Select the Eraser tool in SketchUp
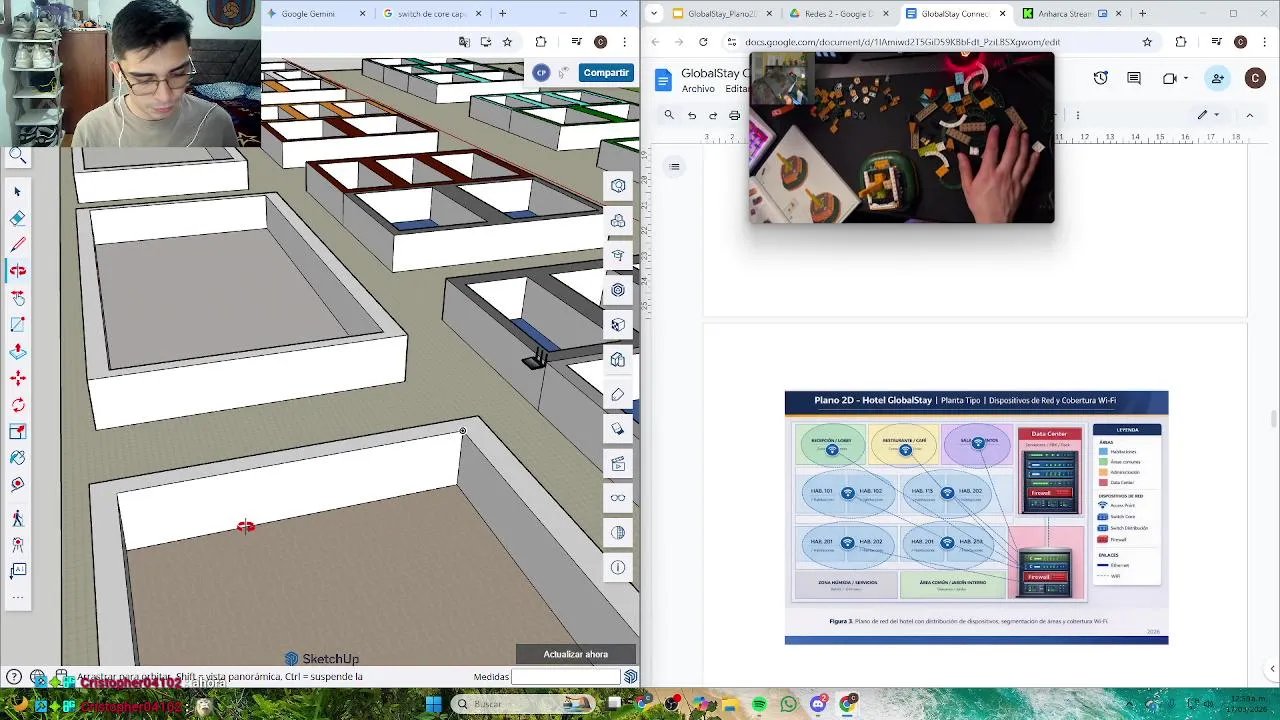 coord(17,218)
